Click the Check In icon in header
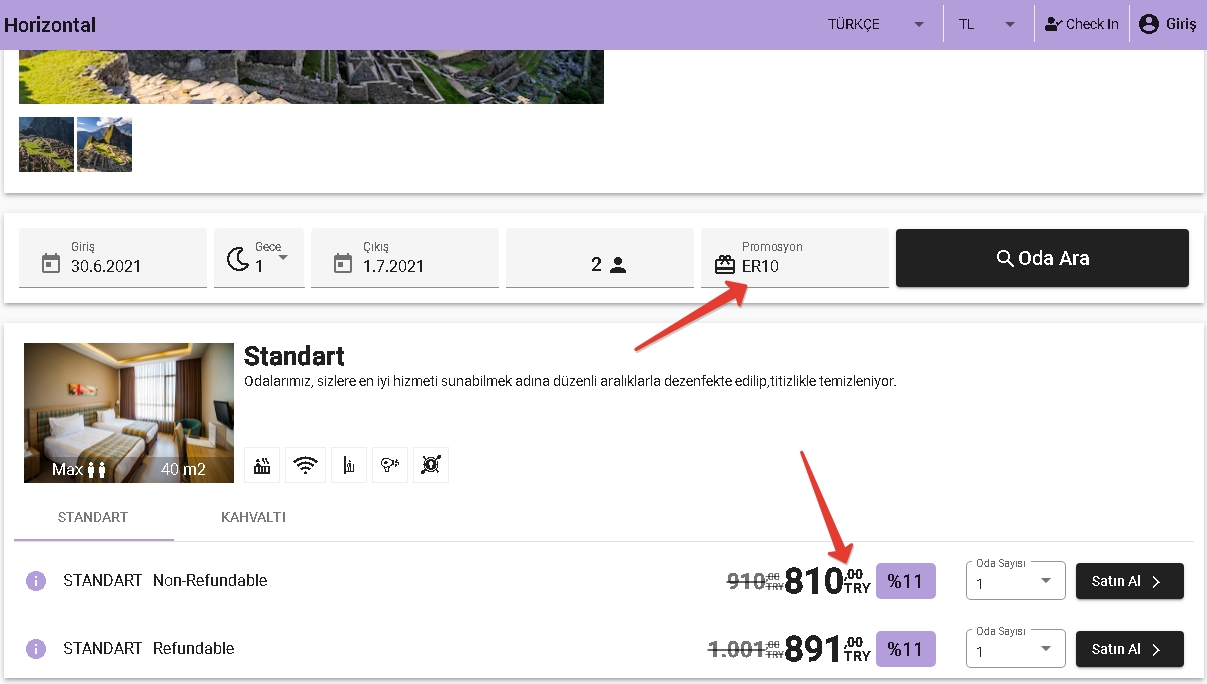This screenshot has height=684, width=1207. tap(1053, 24)
